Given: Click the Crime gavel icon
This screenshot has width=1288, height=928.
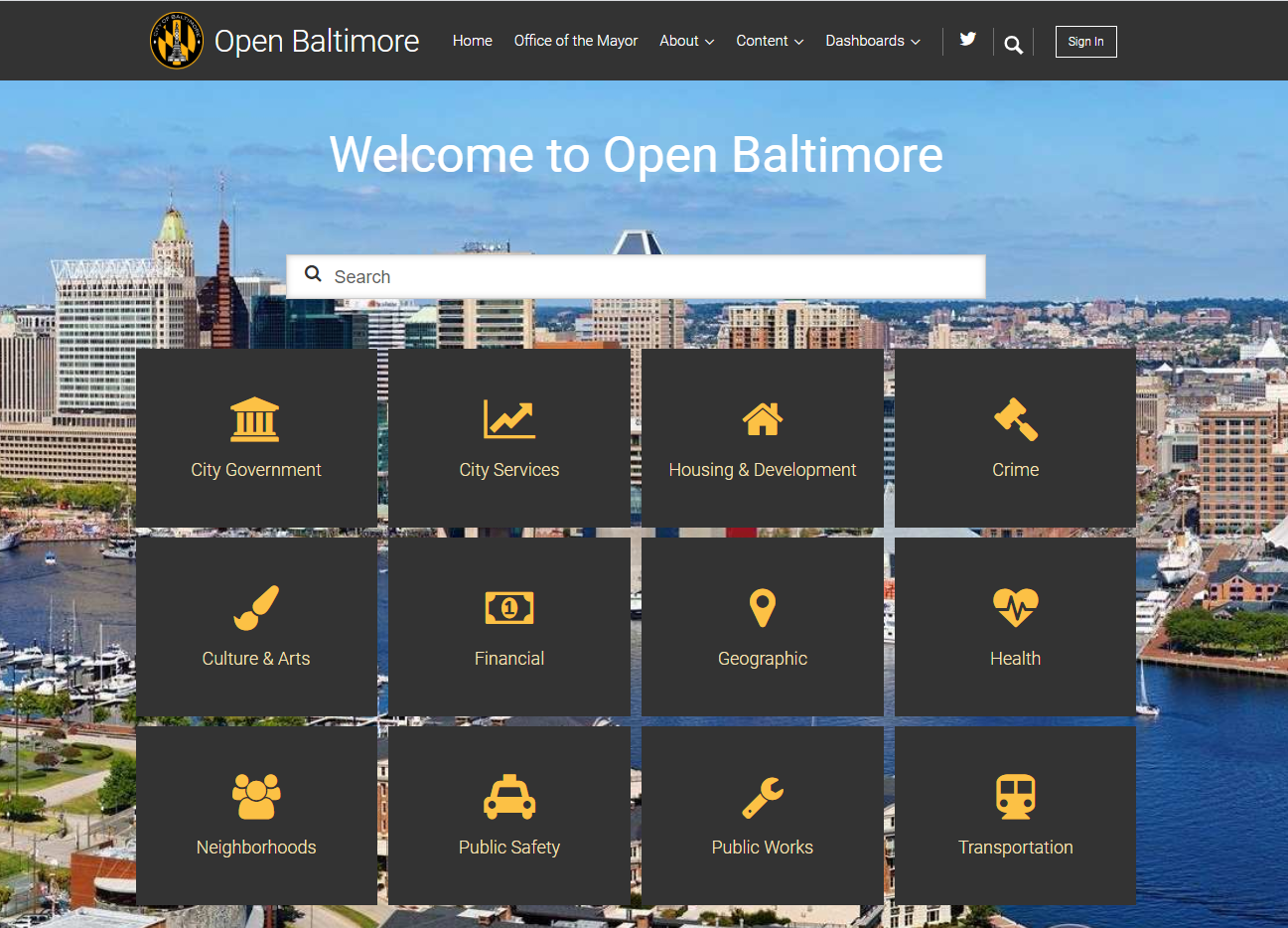Looking at the screenshot, I should coord(1015,419).
